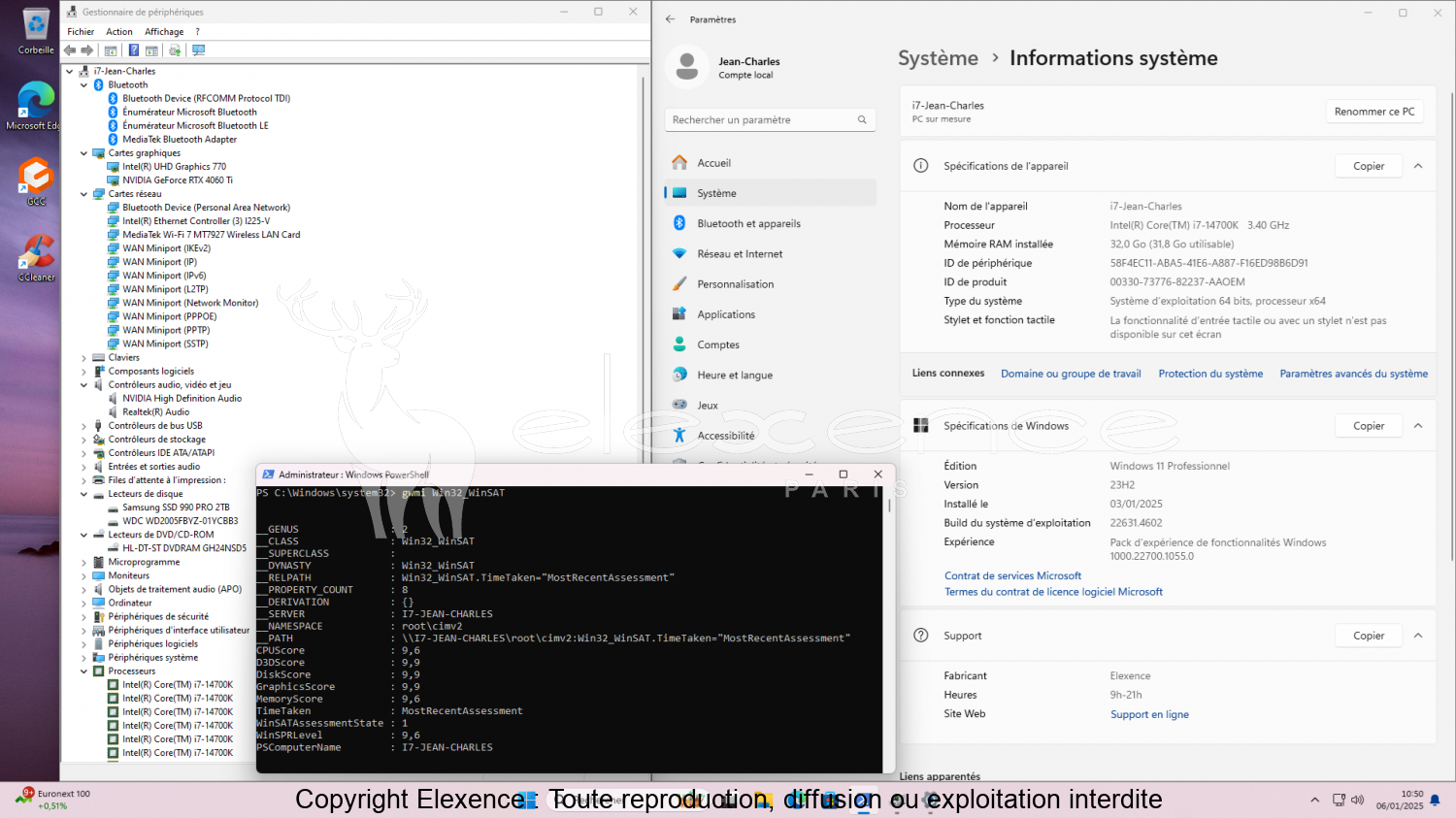
Task: Select Samsung SSD 990 PRO 2TB drive
Action: (176, 507)
